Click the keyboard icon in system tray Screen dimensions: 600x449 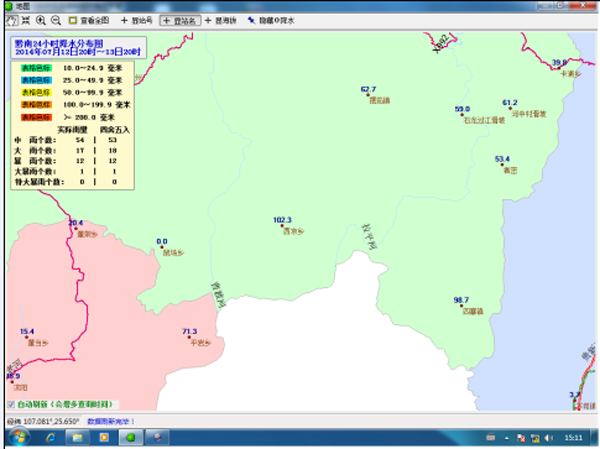pos(491,437)
